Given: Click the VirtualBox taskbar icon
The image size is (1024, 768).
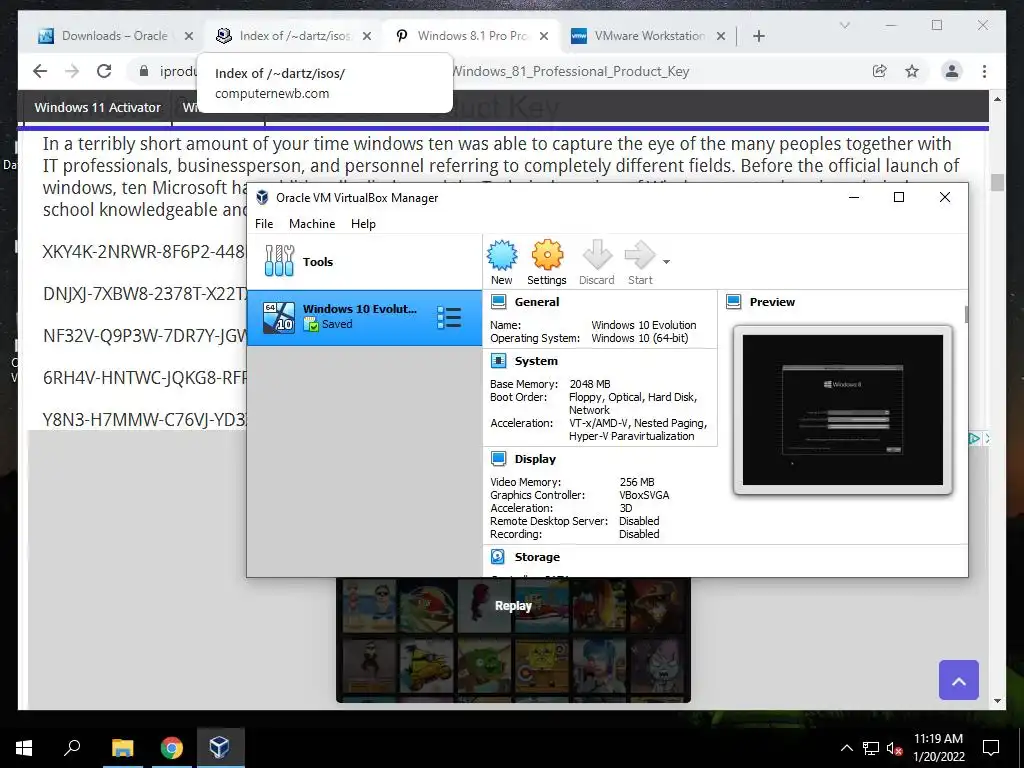Looking at the screenshot, I should click(x=219, y=748).
